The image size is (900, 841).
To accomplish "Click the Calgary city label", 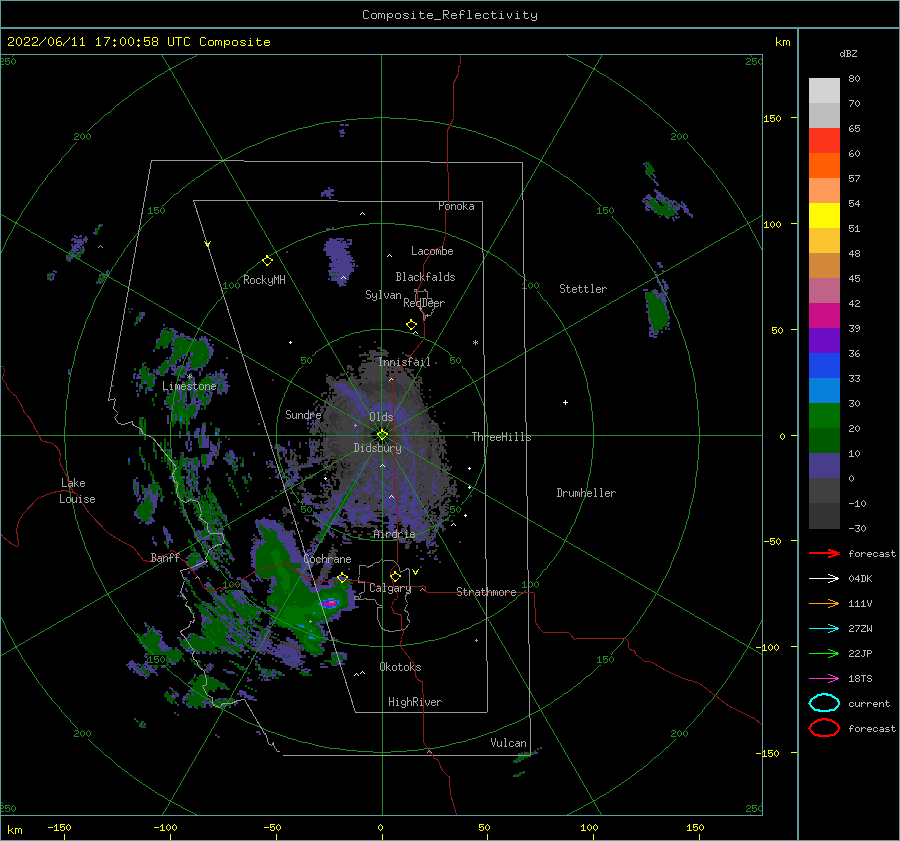I will click(x=390, y=588).
